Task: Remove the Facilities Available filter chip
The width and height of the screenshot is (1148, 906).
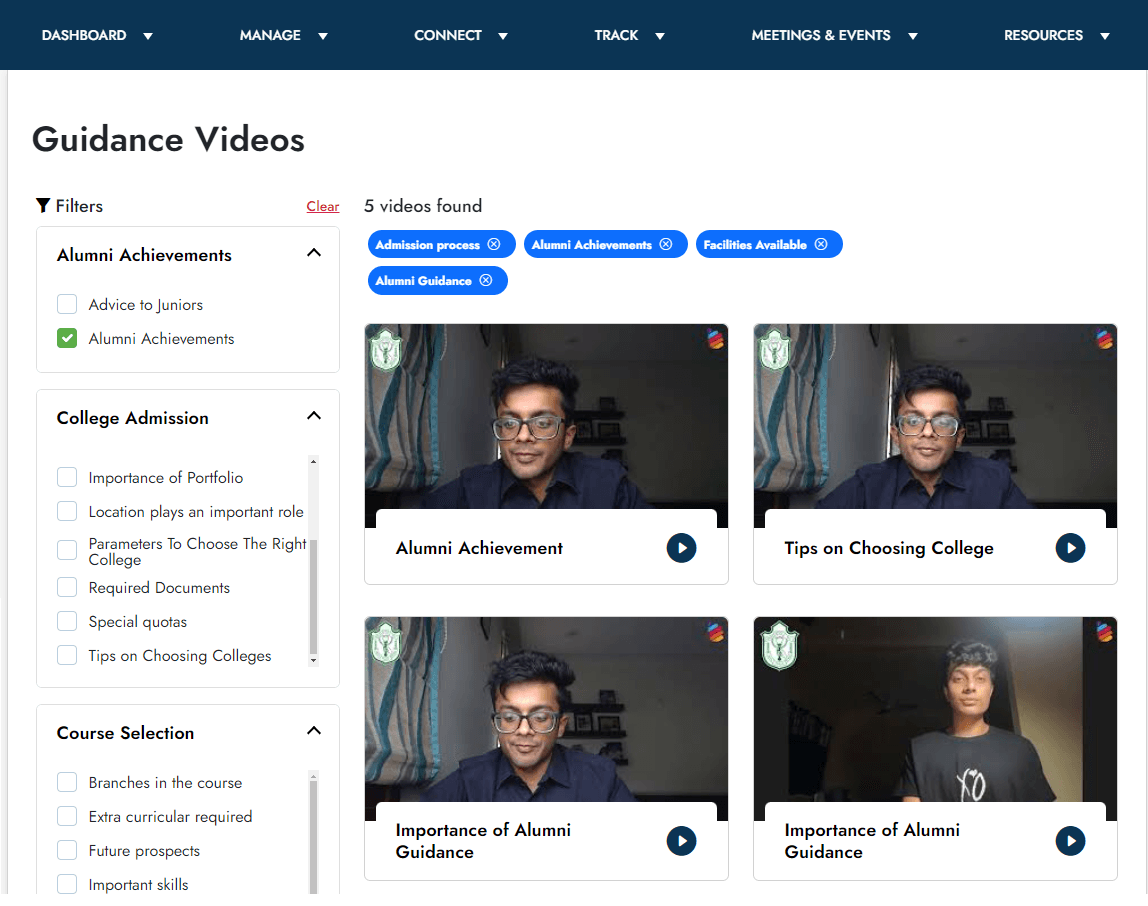Action: coord(821,245)
